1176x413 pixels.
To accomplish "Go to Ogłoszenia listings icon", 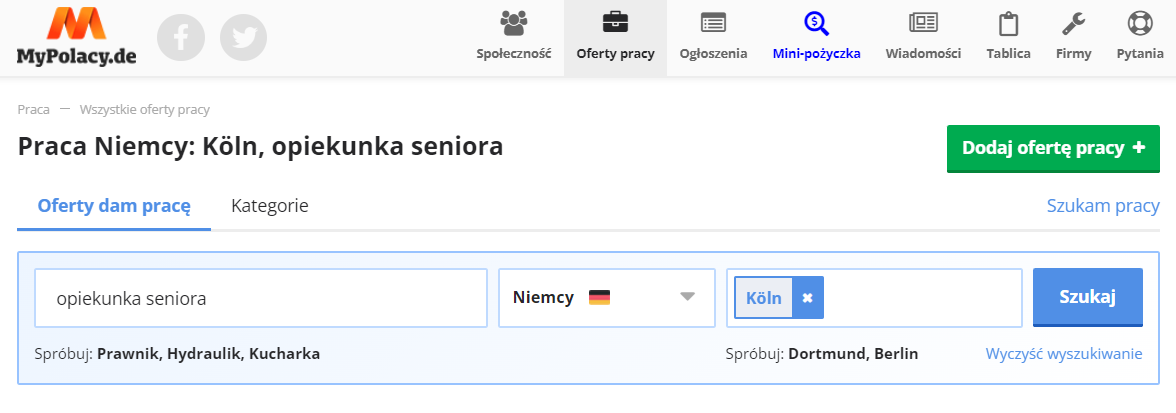I will (713, 22).
